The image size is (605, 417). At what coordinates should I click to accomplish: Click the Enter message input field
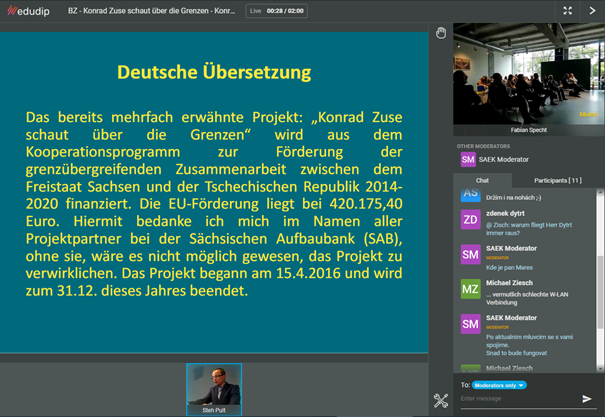[x=519, y=398]
